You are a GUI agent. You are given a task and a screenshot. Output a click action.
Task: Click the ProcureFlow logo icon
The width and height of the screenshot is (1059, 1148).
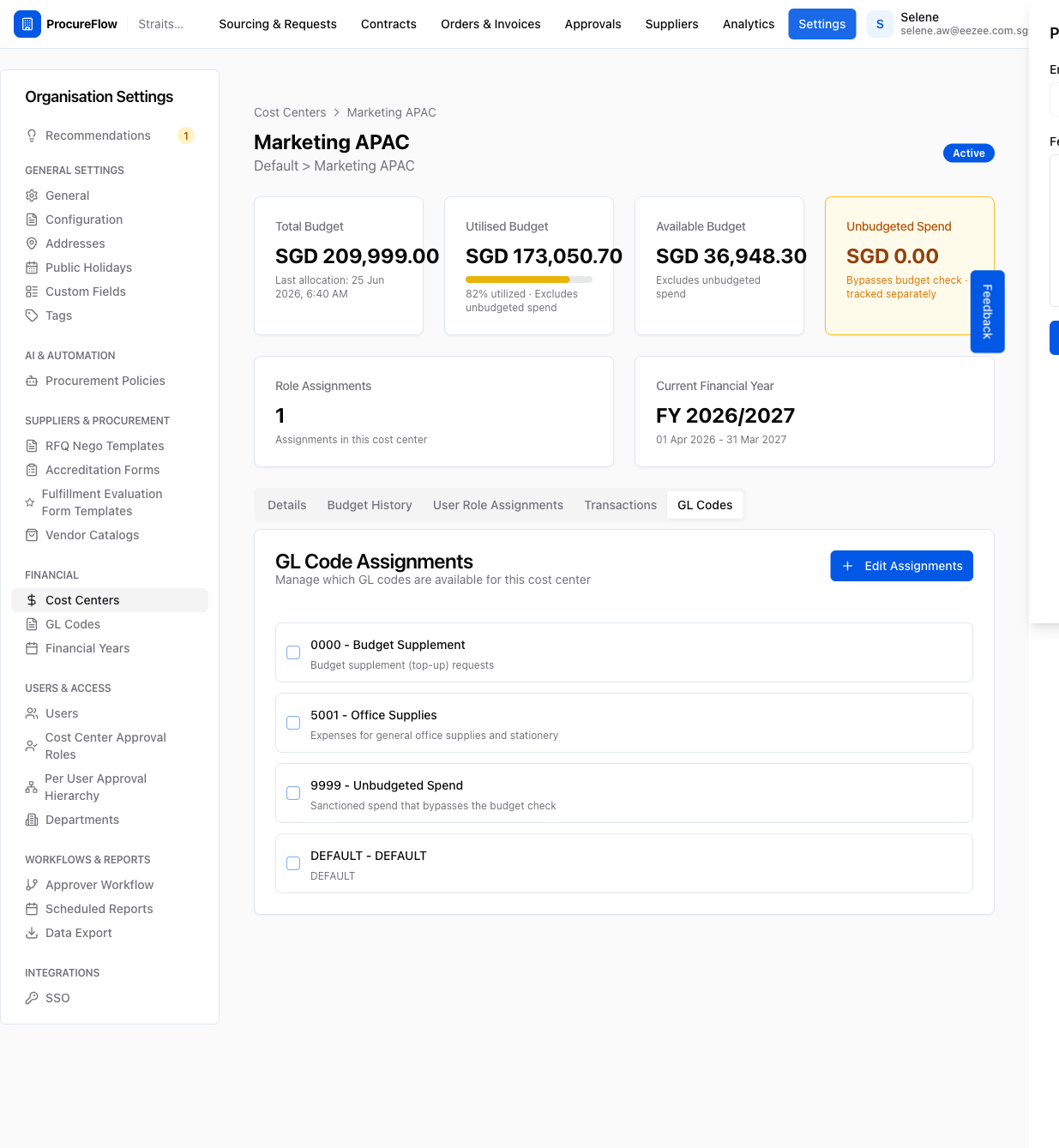coord(27,24)
